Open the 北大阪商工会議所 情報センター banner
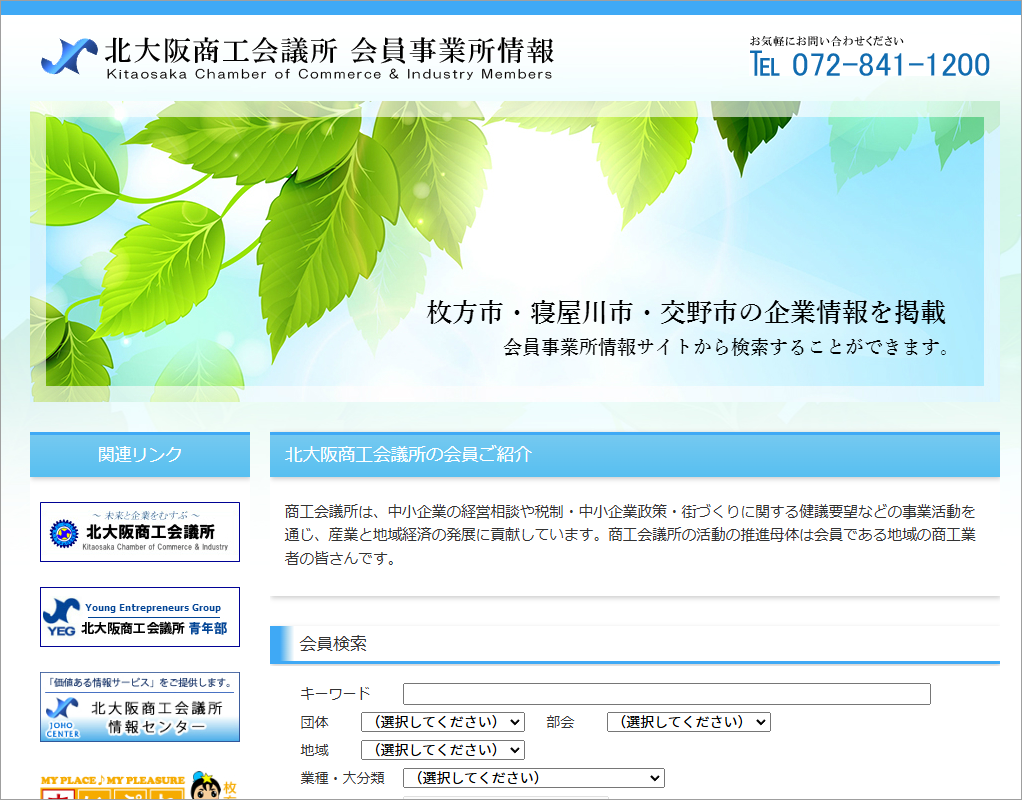1022x800 pixels. click(x=139, y=707)
